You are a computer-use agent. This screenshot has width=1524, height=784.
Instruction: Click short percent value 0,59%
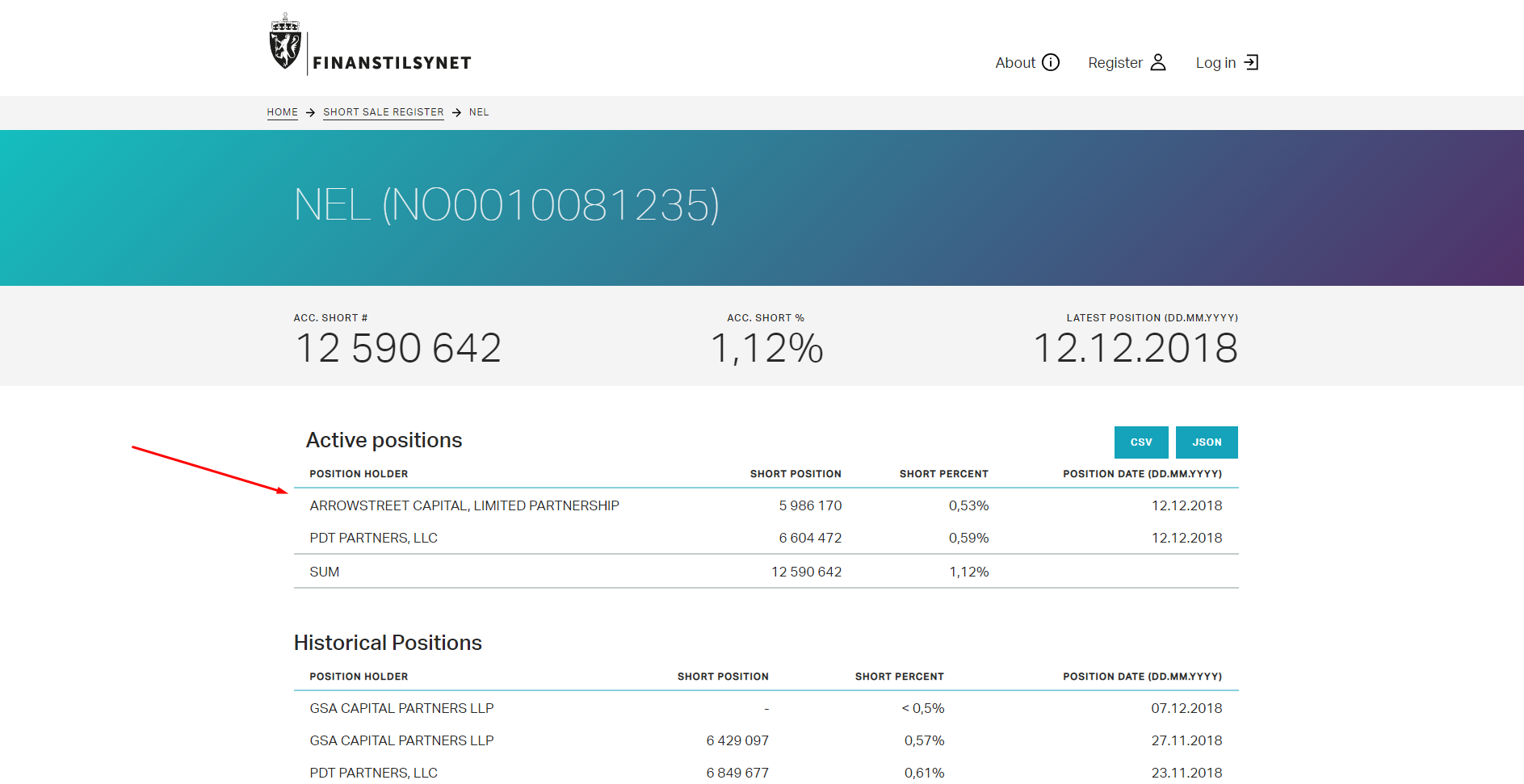point(968,538)
